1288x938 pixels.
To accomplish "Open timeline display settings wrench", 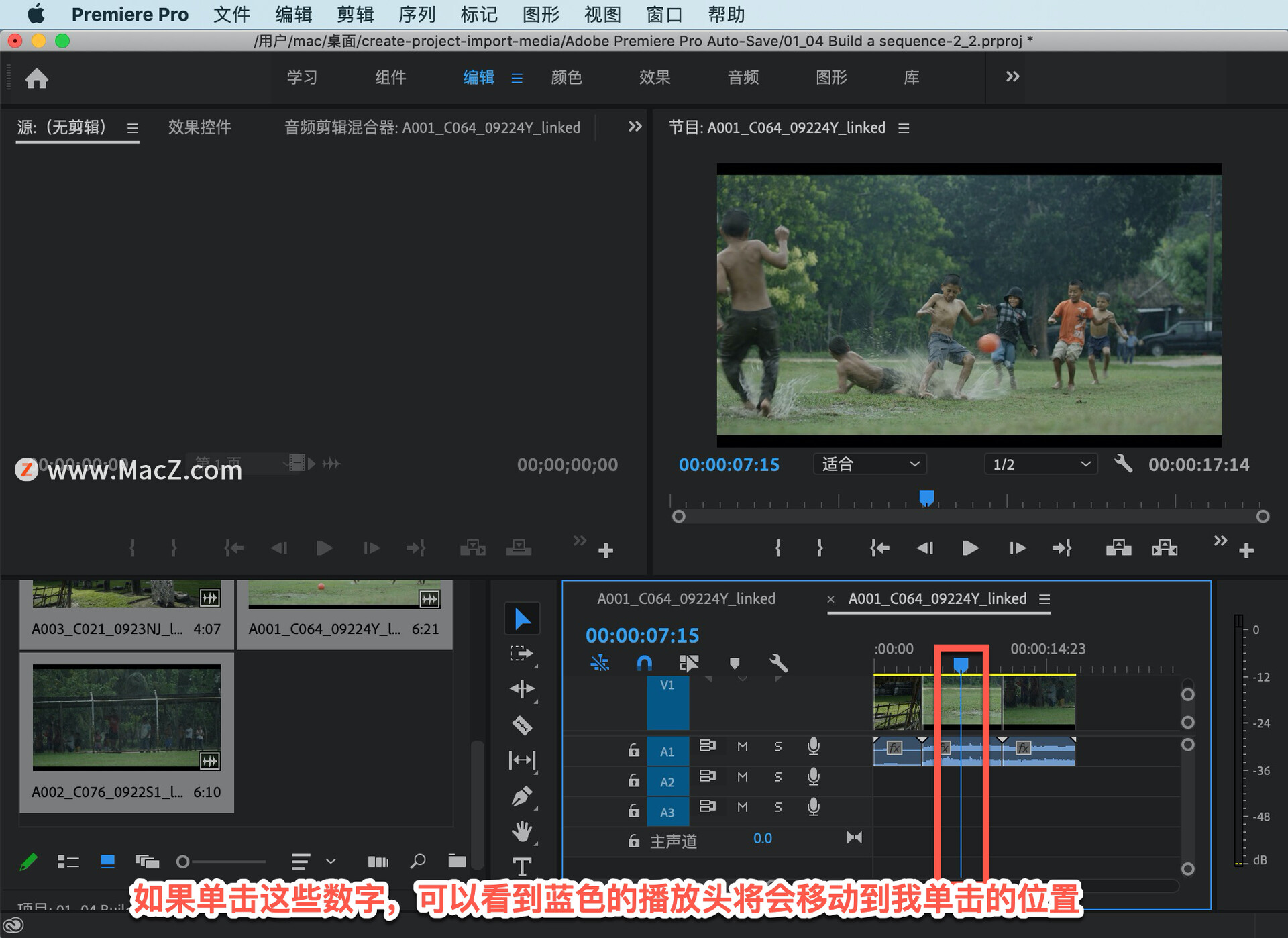I will pos(778,664).
